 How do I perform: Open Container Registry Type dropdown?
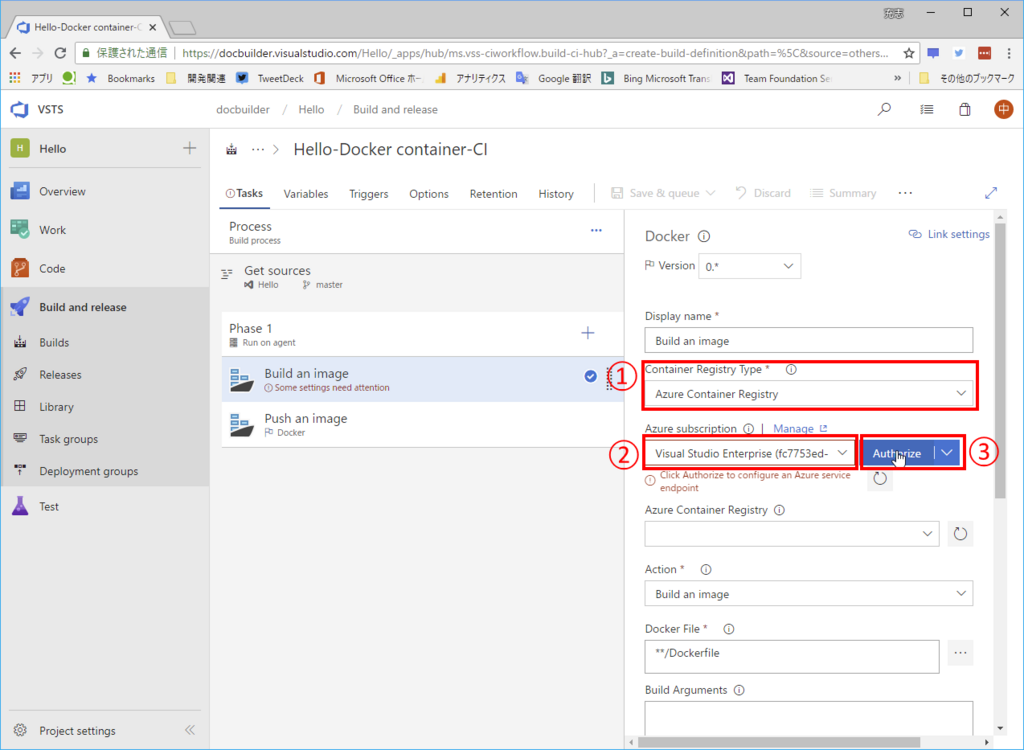pyautogui.click(x=808, y=394)
